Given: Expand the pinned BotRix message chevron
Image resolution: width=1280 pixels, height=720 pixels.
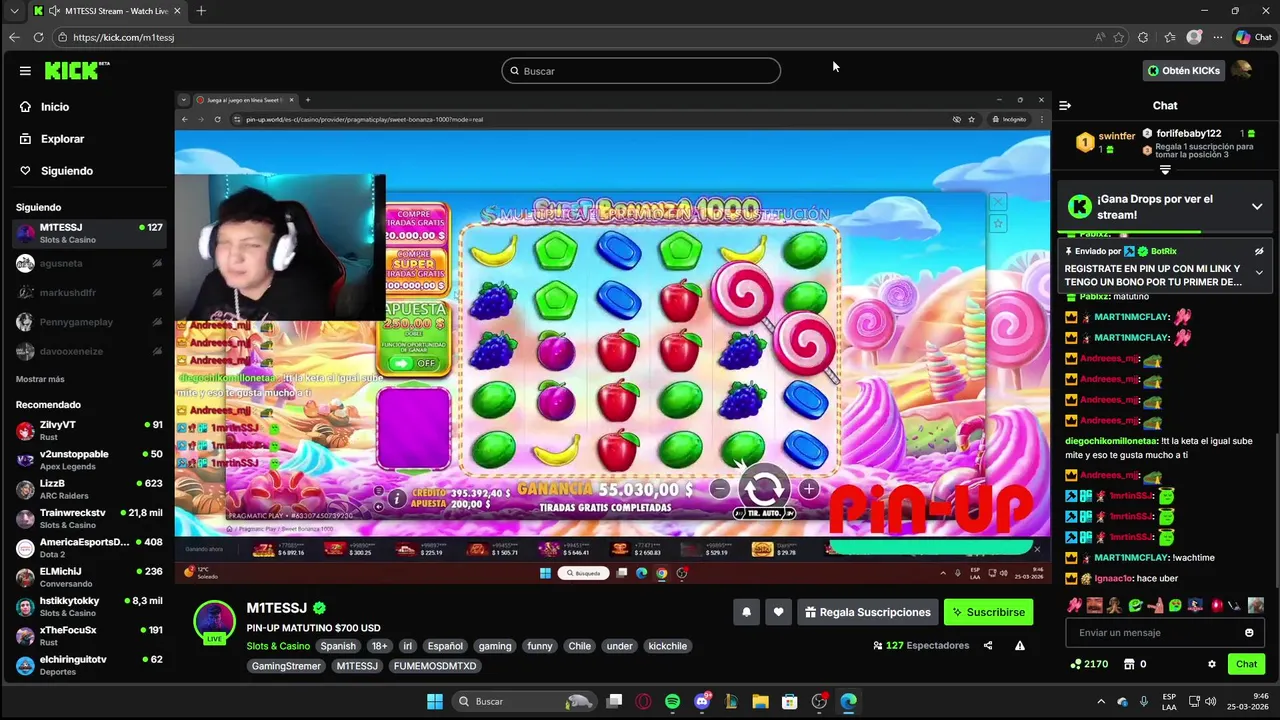Looking at the screenshot, I should (x=1259, y=273).
